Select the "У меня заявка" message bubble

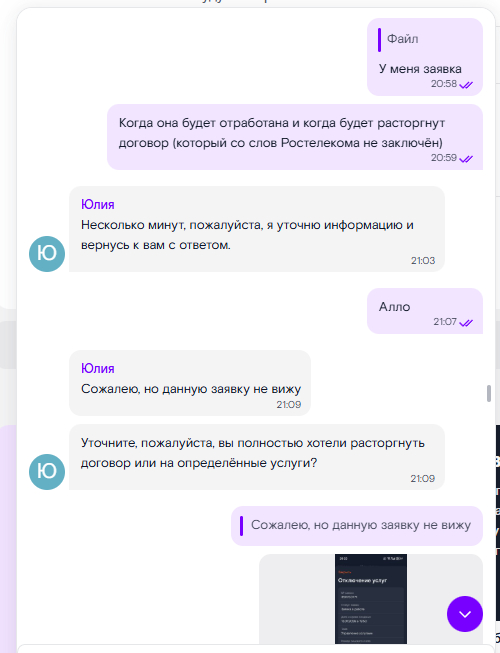tap(425, 57)
